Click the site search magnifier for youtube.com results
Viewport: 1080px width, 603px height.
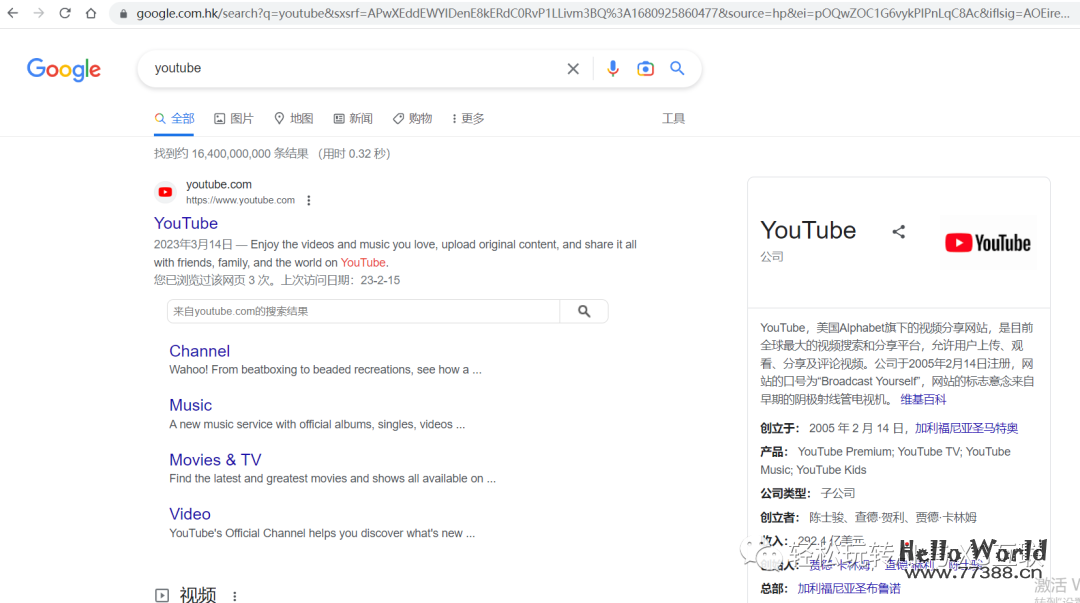click(x=583, y=311)
